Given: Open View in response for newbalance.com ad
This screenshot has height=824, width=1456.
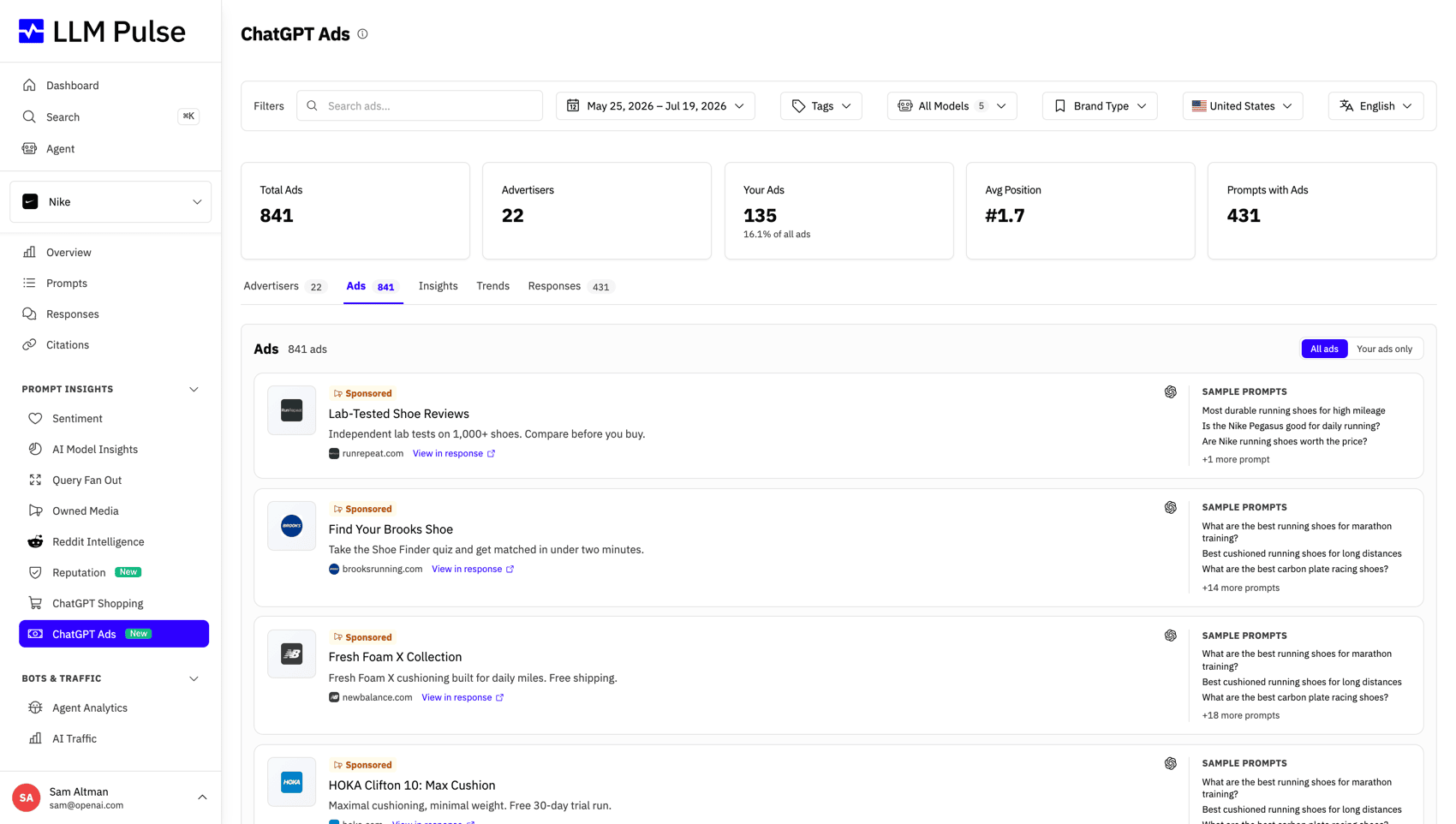Looking at the screenshot, I should click(462, 697).
